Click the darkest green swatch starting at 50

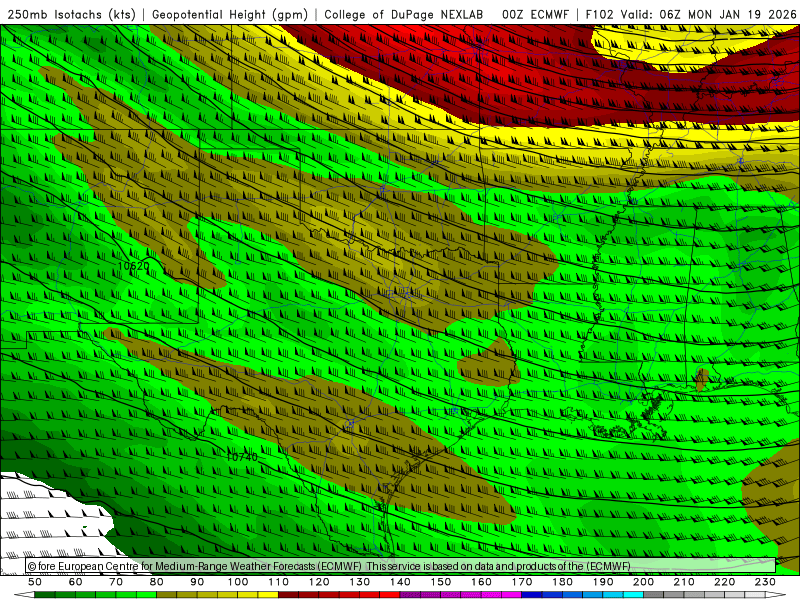point(44,594)
